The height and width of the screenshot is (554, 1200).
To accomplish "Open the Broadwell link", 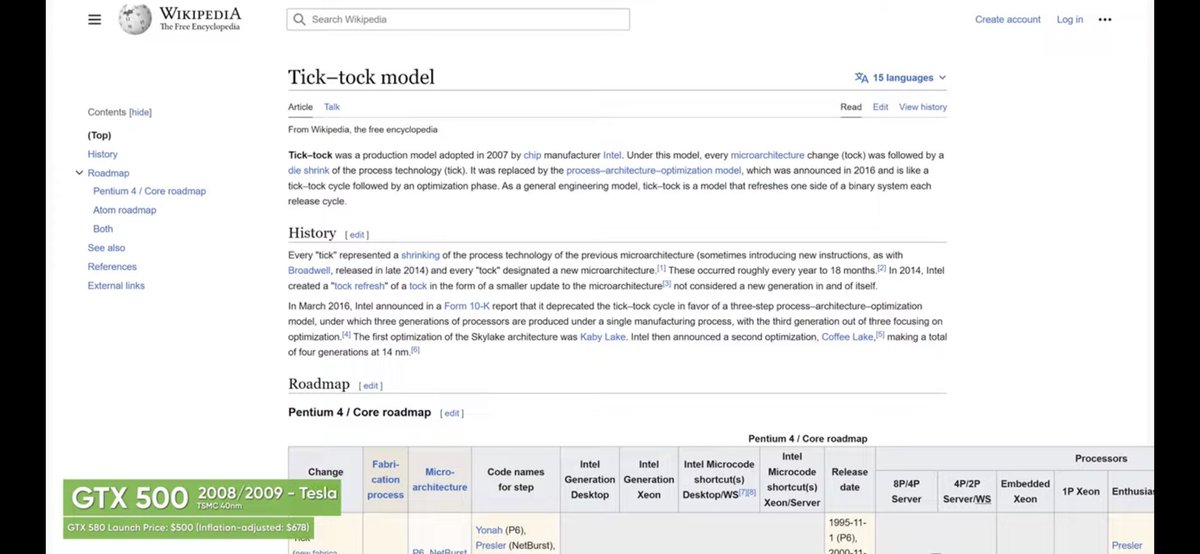I will pyautogui.click(x=311, y=270).
